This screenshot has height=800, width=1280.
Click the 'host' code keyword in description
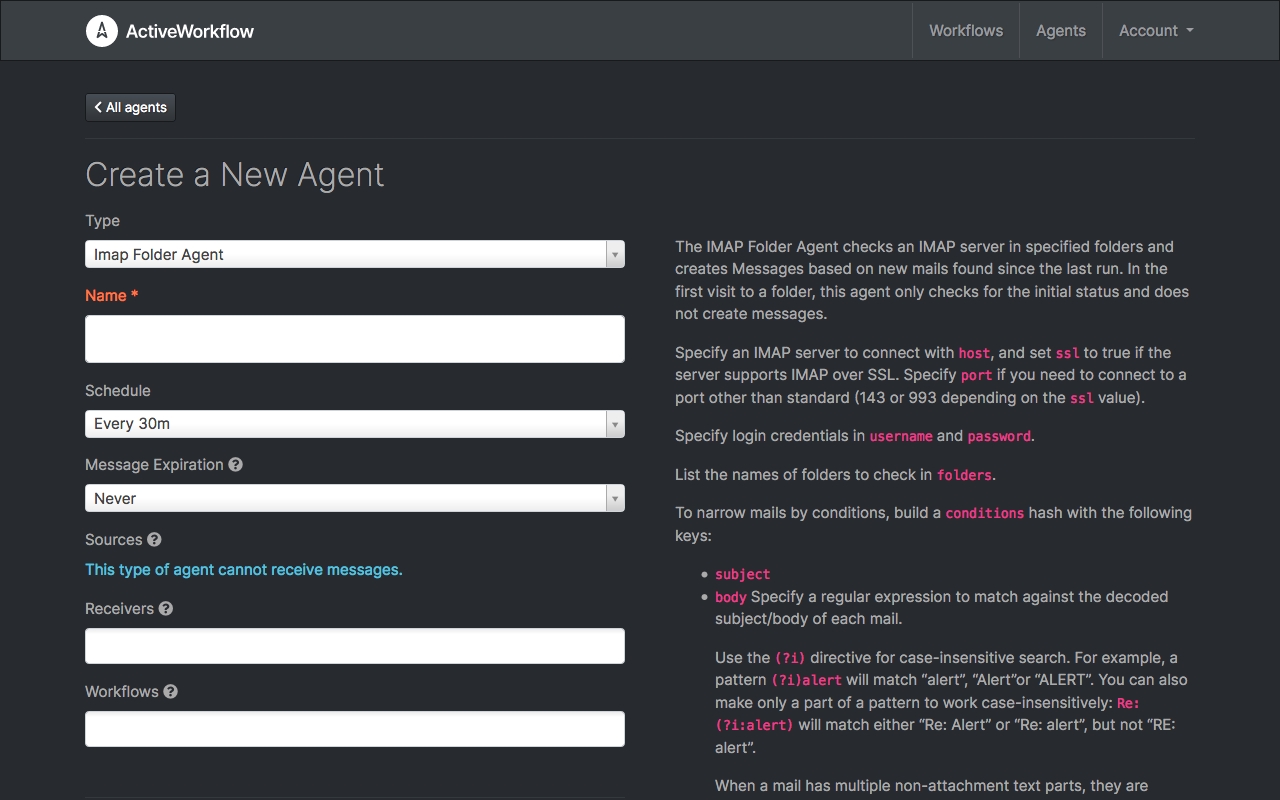974,353
